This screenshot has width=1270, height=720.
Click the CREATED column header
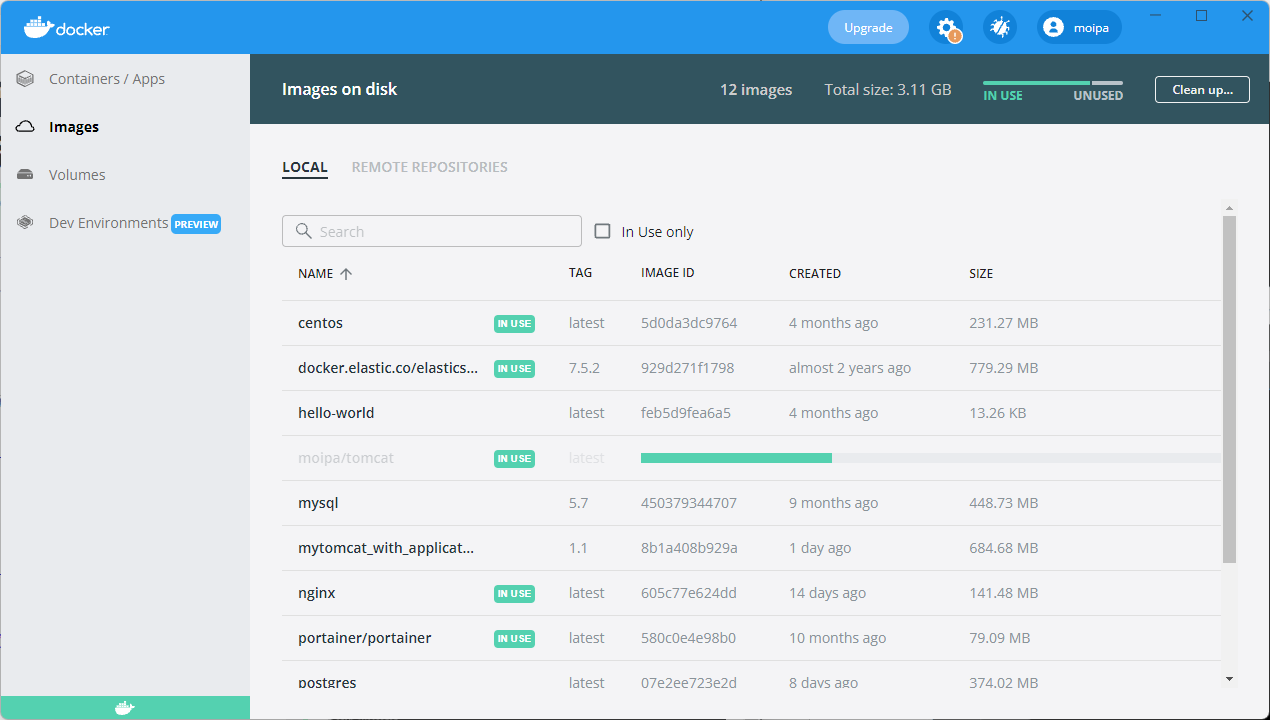(x=815, y=274)
